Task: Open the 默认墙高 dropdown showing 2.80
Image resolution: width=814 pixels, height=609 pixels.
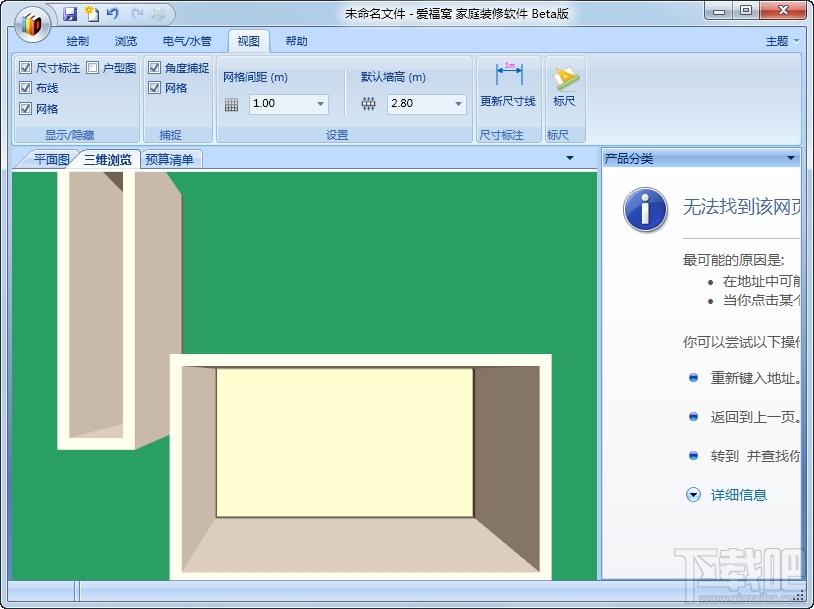Action: pos(458,104)
